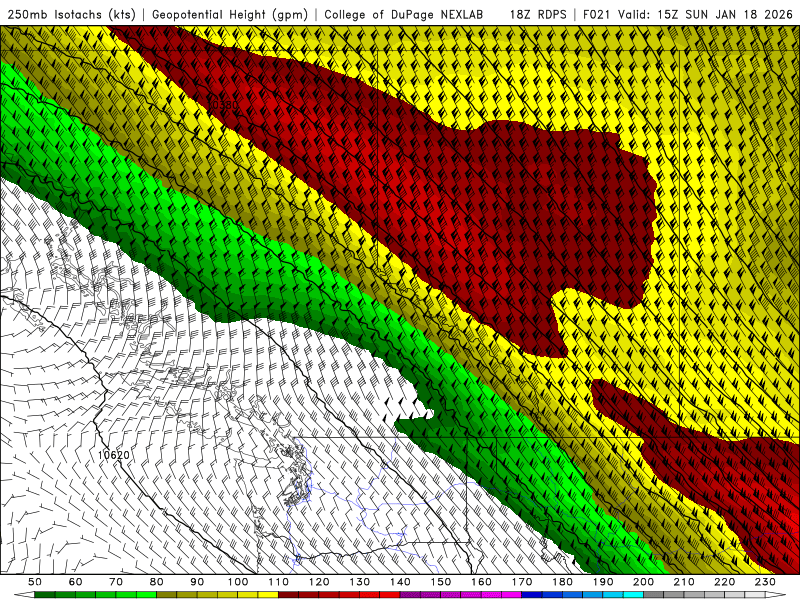Click the bright green swatch ending at 80
Screen dimensions: 800x600
(x=146, y=595)
